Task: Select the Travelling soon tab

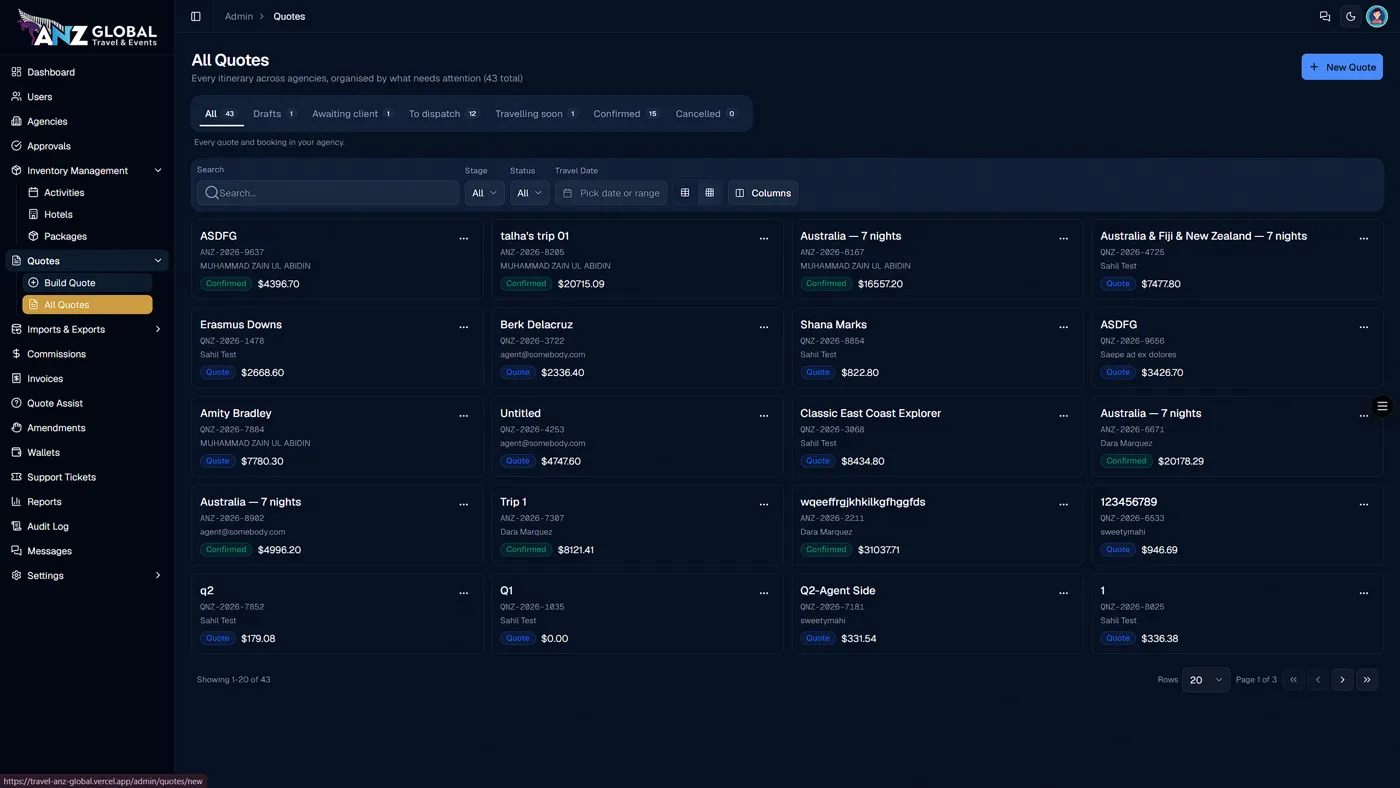Action: tap(537, 114)
